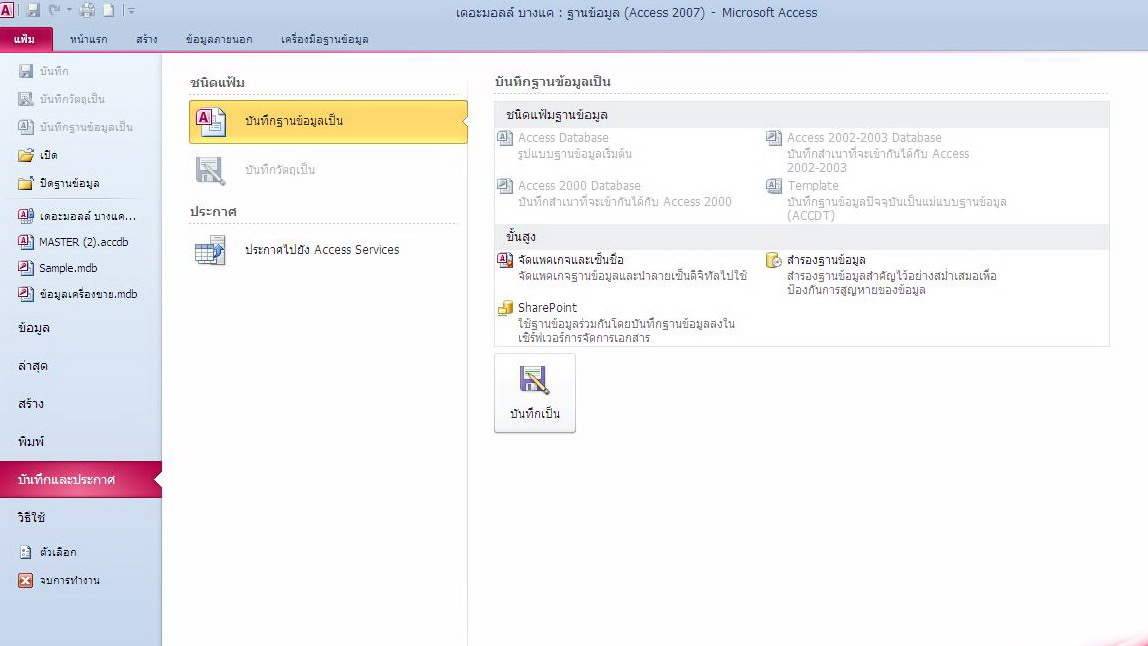Open the สร้าง (Create) ribbon tab
This screenshot has width=1148, height=646.
point(146,39)
